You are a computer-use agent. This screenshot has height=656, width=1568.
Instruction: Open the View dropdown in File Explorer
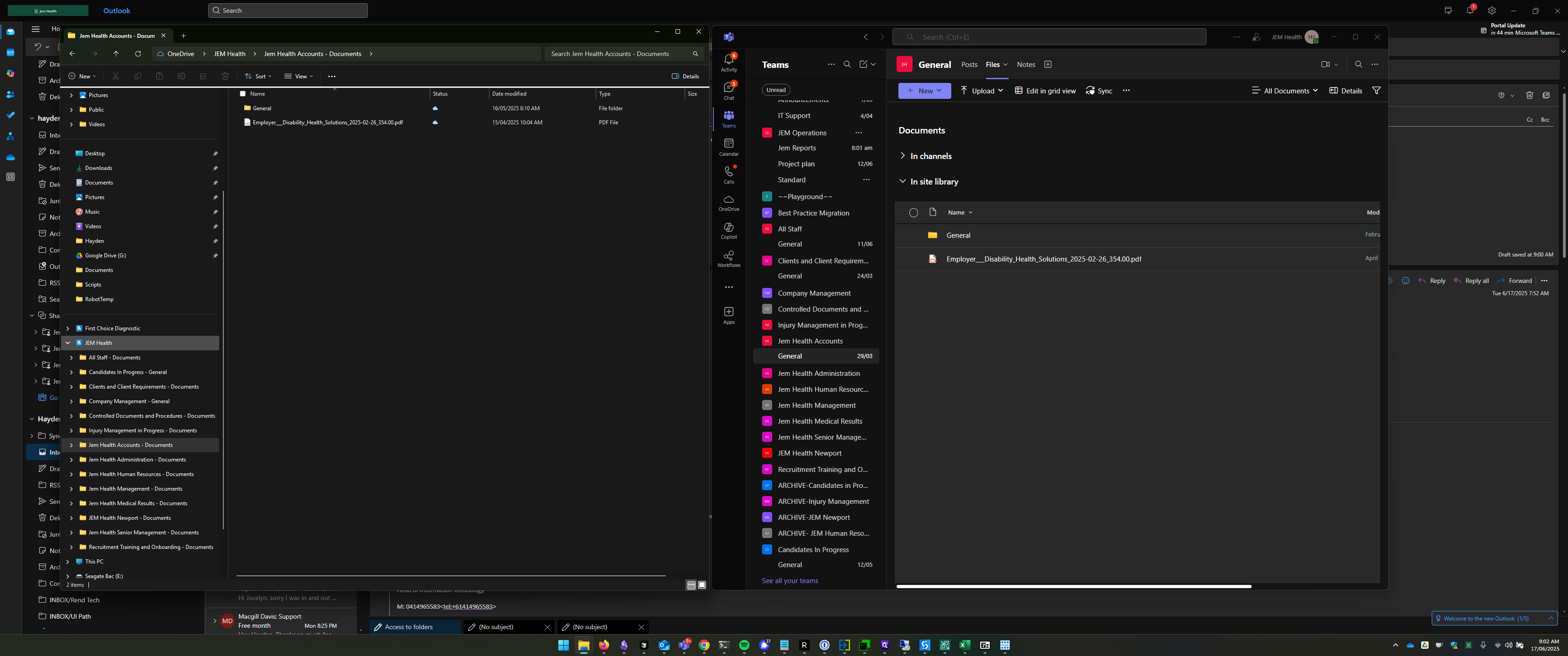298,77
